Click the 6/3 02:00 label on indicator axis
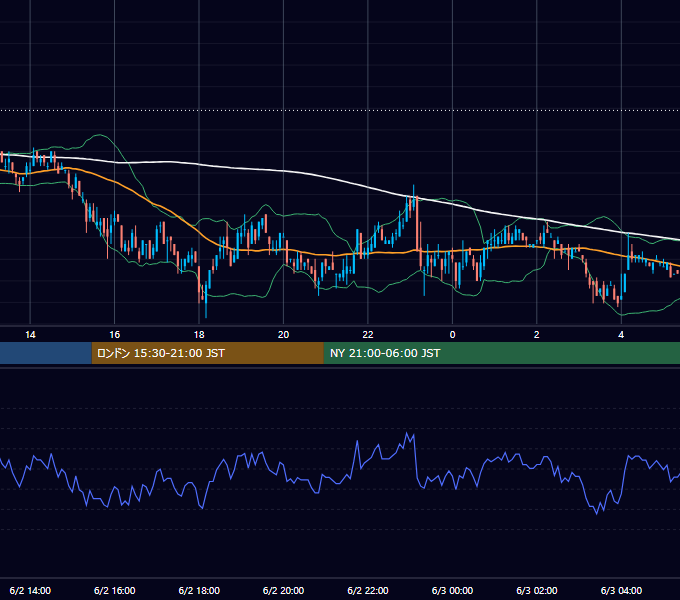Image resolution: width=680 pixels, height=600 pixels. 536,590
